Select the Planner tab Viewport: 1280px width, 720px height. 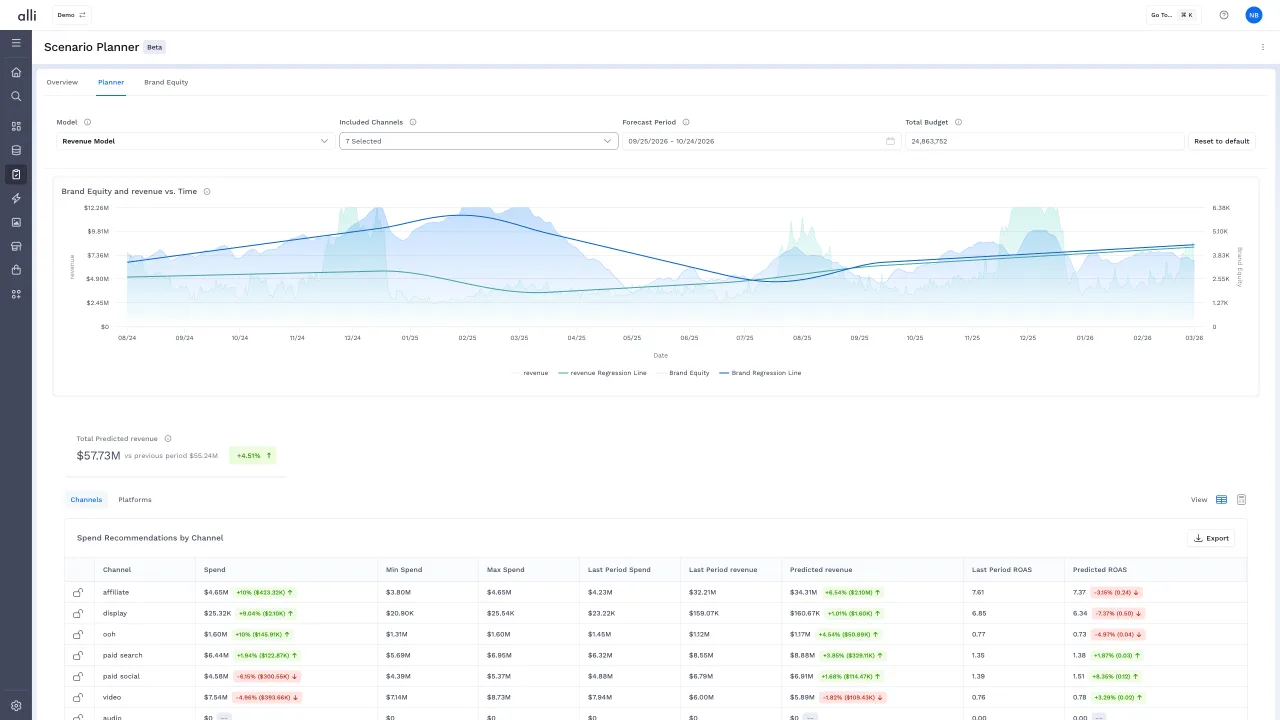[111, 82]
